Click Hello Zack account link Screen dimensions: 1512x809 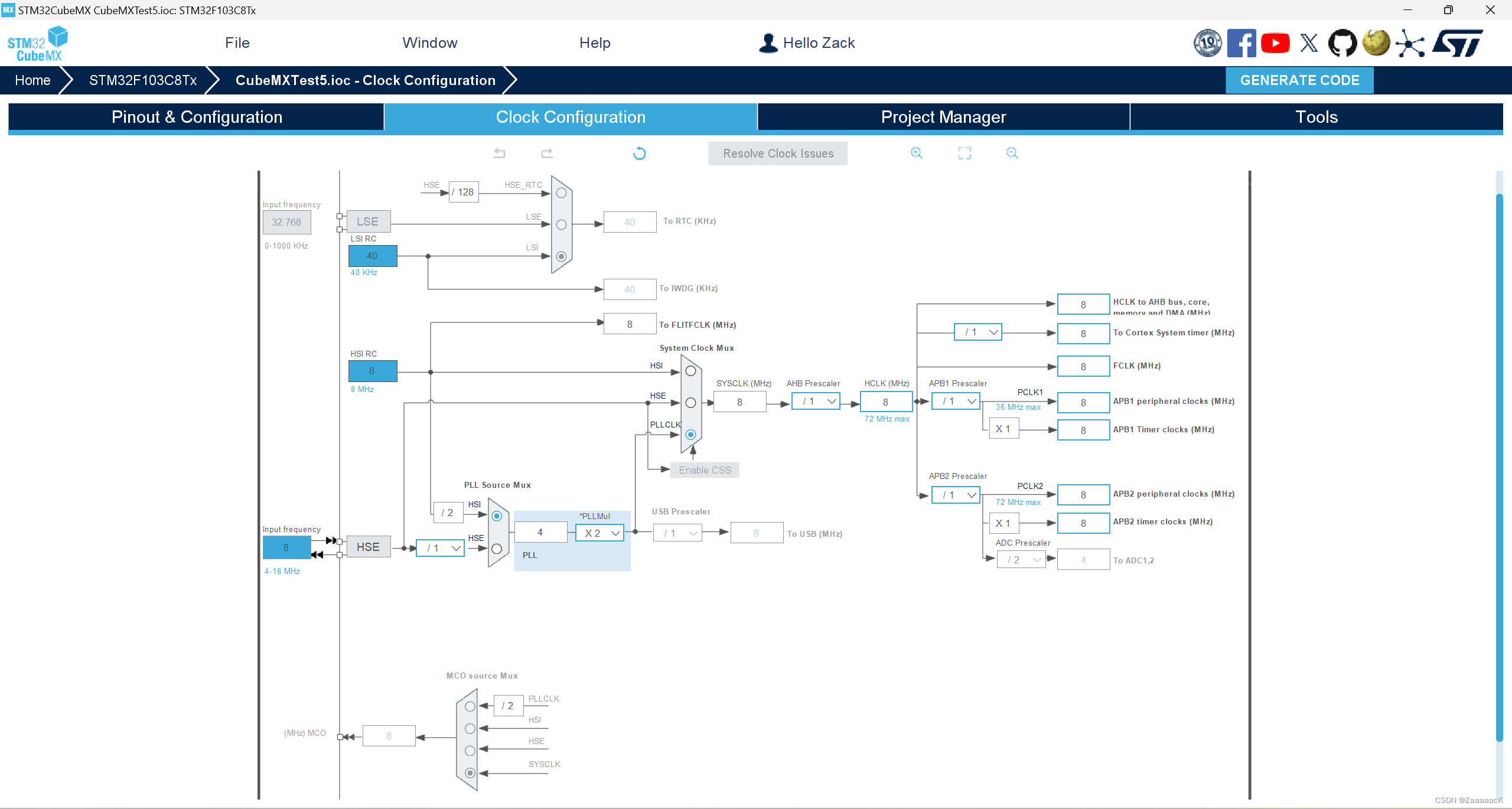click(x=819, y=43)
